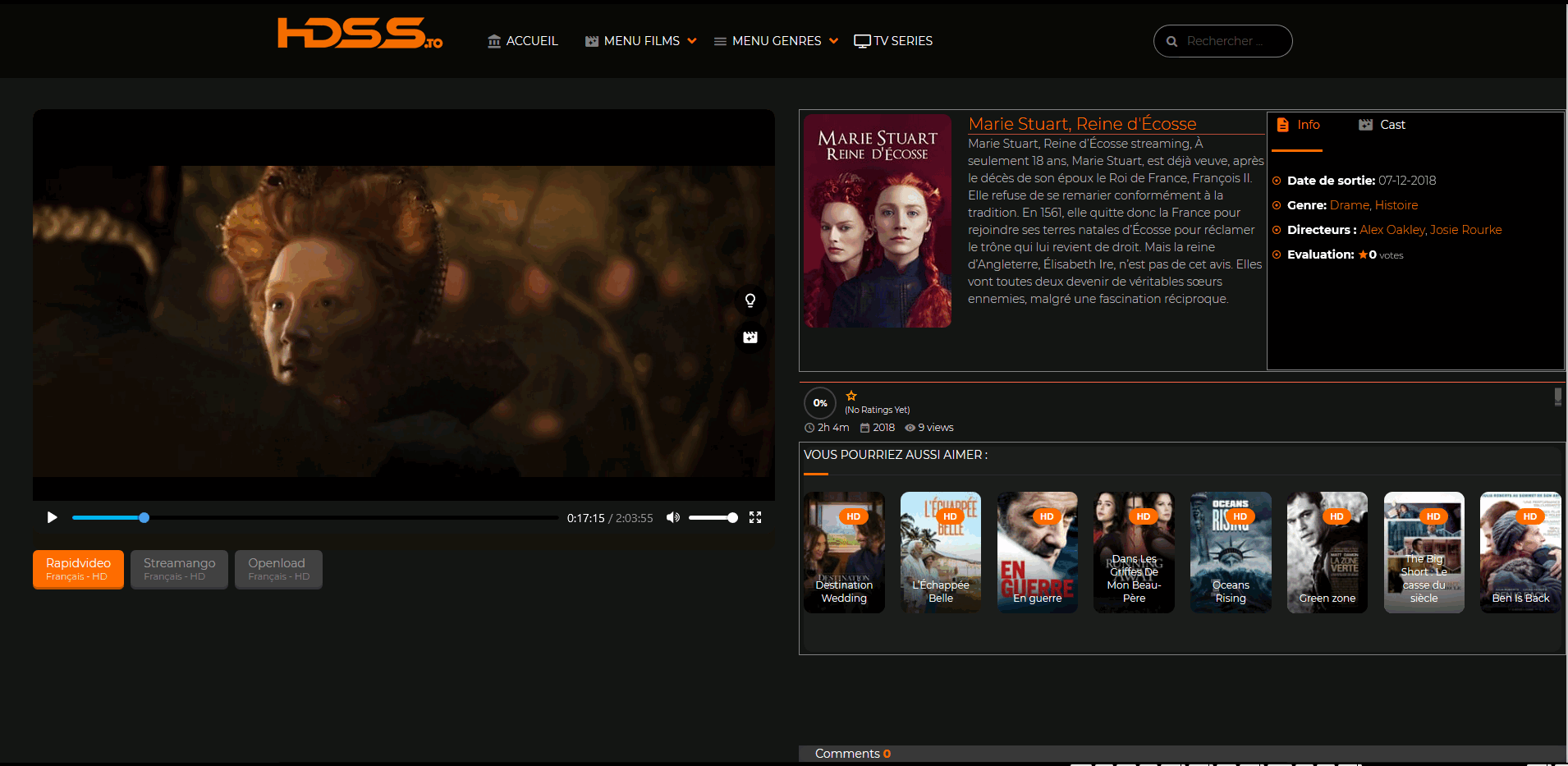Click the scrollbar handle beside ratings
The image size is (1568, 766).
[x=1558, y=397]
